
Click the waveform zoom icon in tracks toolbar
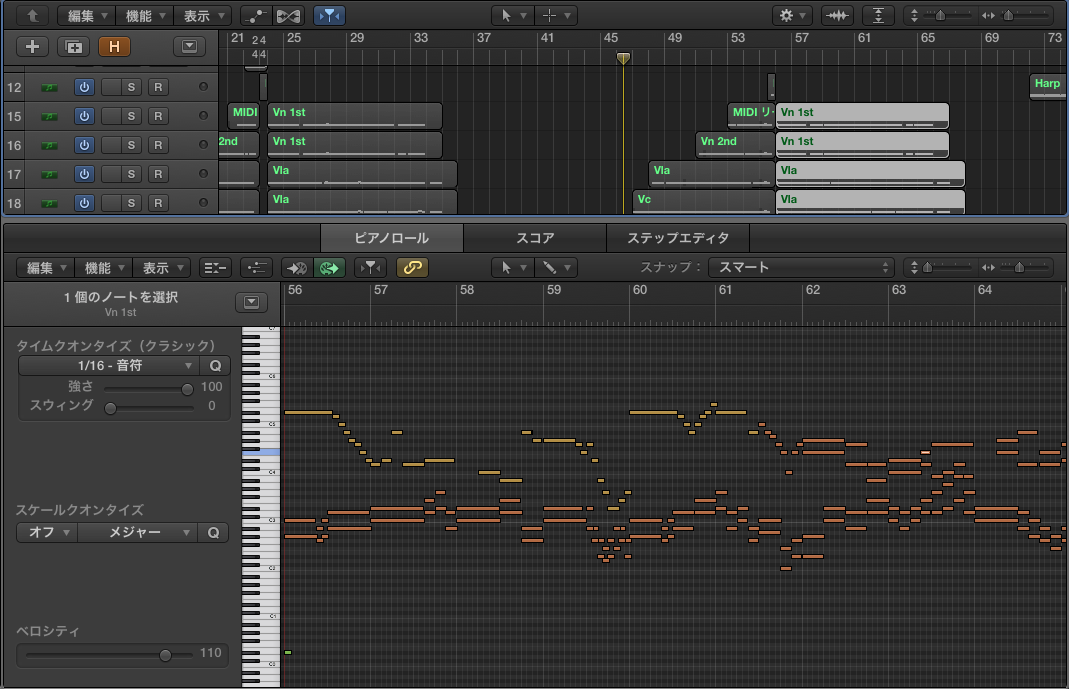coord(837,15)
